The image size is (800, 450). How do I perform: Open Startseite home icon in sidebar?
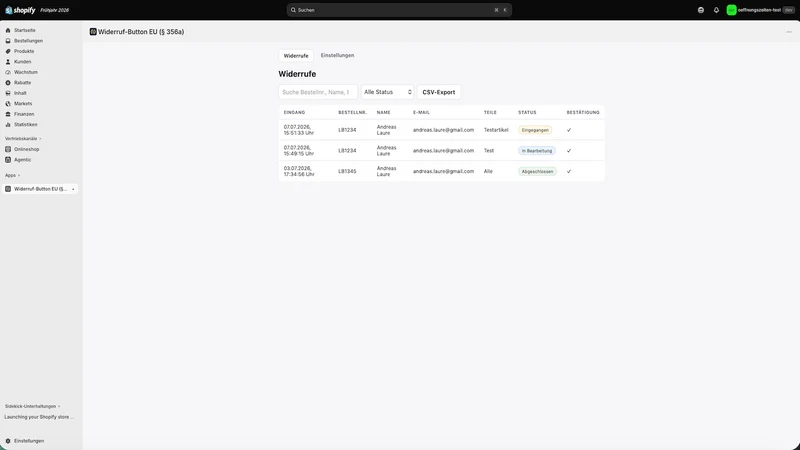[8, 30]
